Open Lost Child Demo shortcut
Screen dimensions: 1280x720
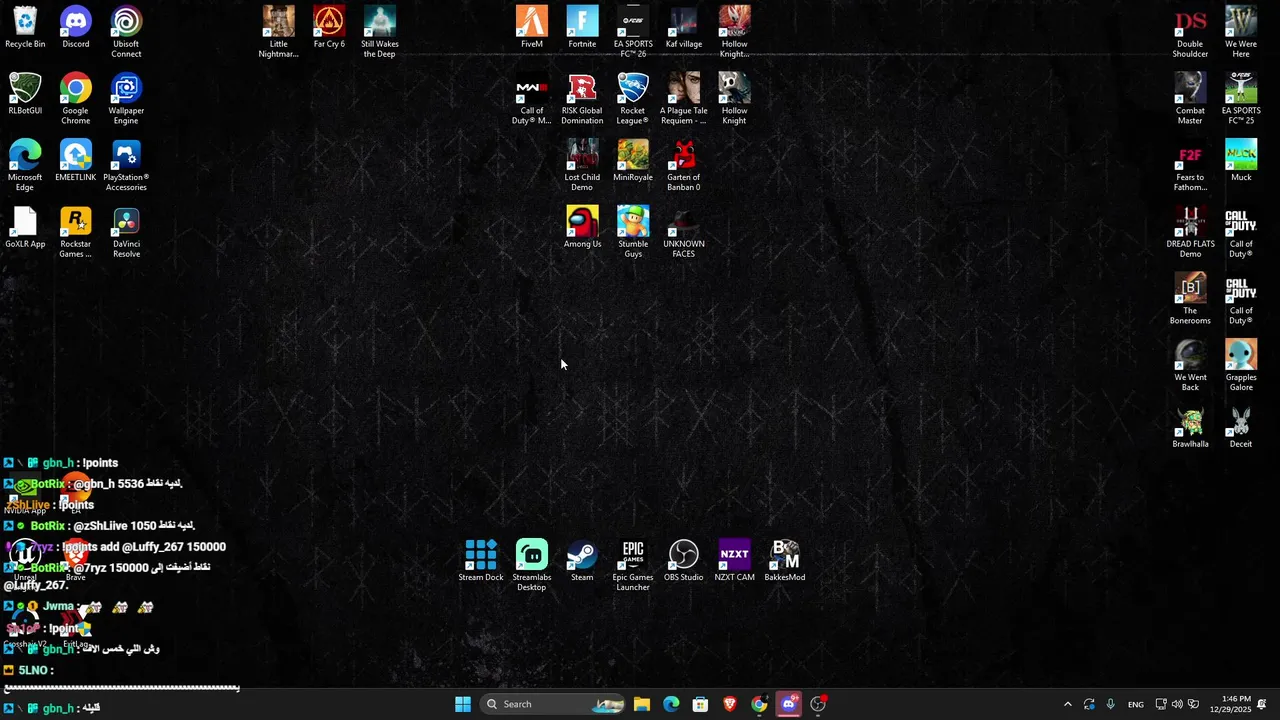582,165
